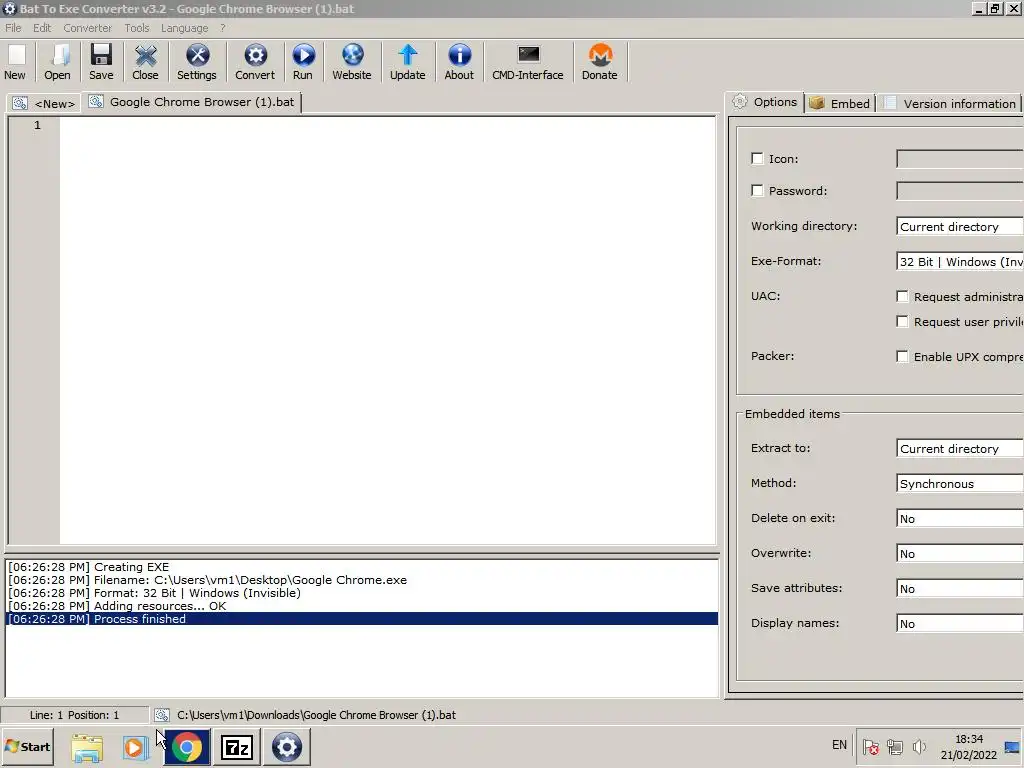This screenshot has width=1024, height=768.
Task: Switch to the Options tab
Action: point(765,102)
